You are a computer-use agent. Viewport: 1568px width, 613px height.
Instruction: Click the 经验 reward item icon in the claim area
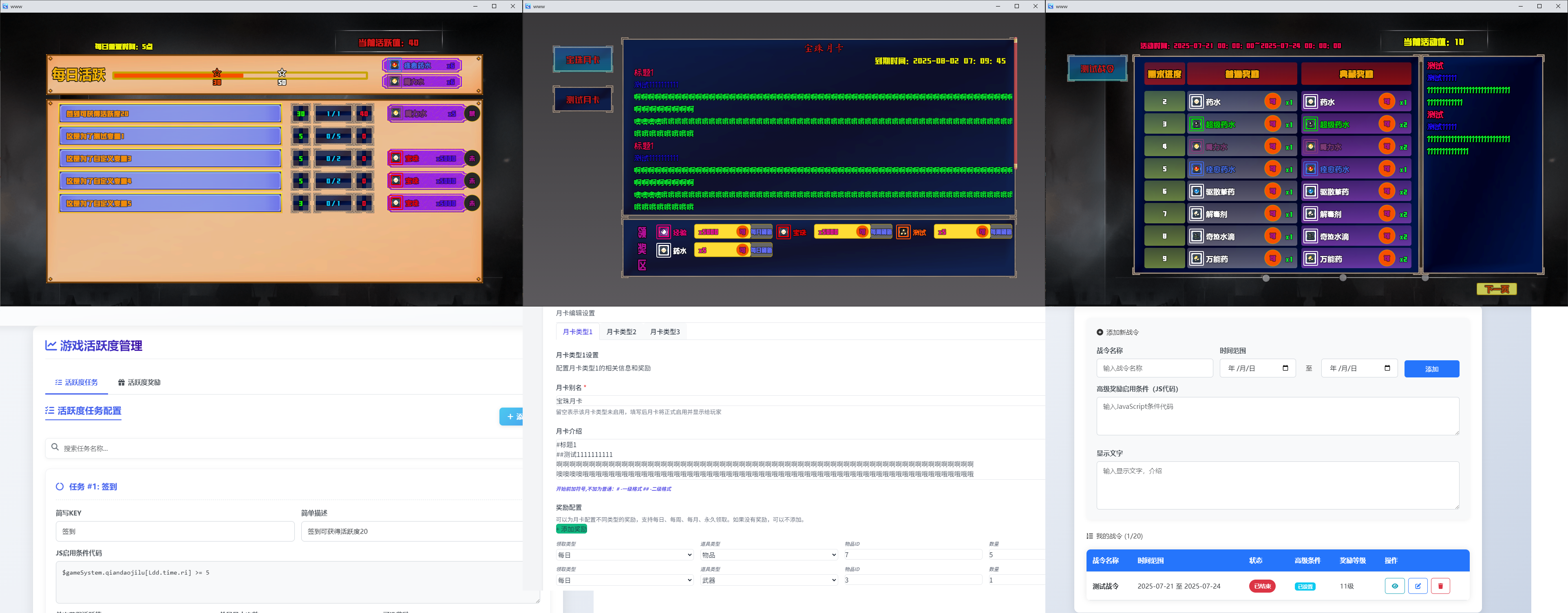pos(663,232)
